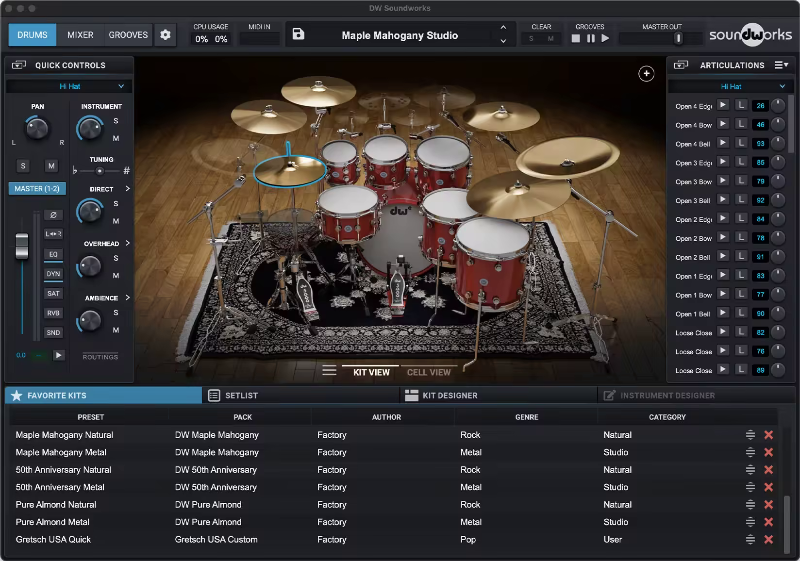Click the reorder handle for Pure Almond Metal

coord(750,522)
